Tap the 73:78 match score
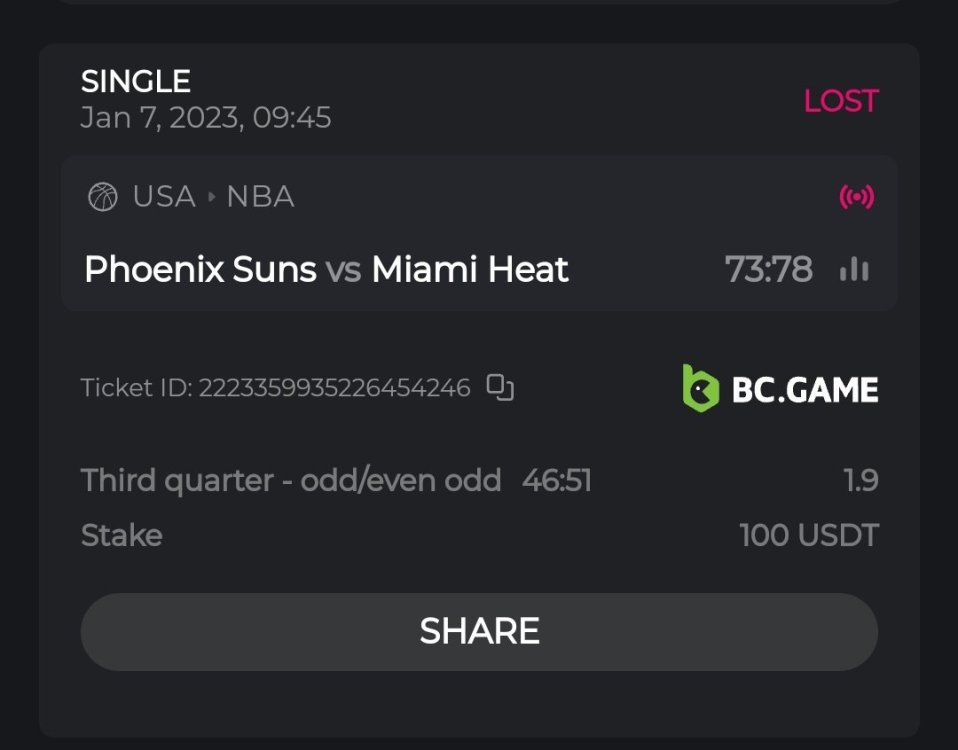The height and width of the screenshot is (750, 958). [768, 269]
